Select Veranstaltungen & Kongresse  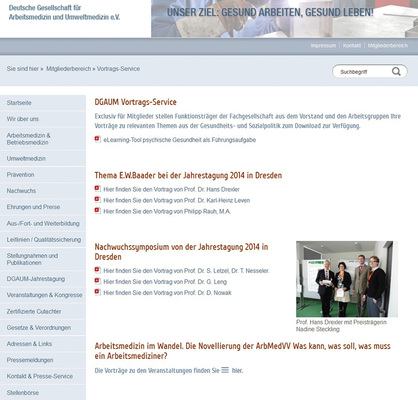coord(43,295)
